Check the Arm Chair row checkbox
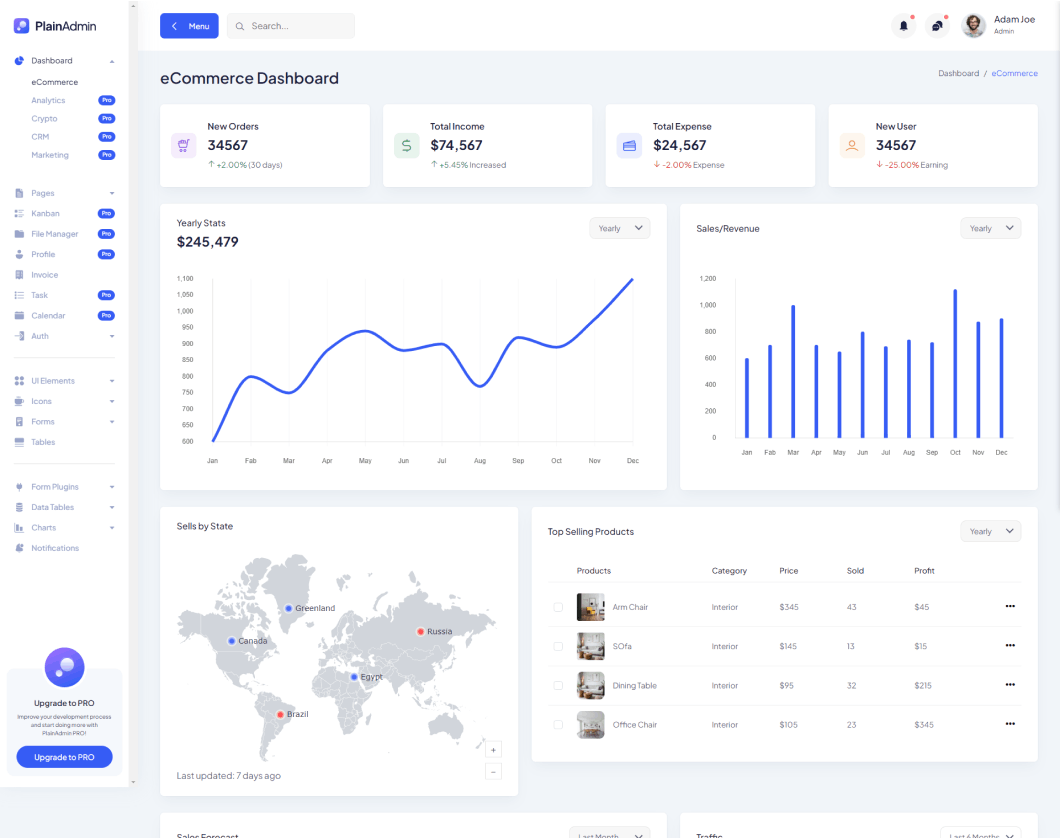Screen dimensions: 1060x838 [x=558, y=607]
